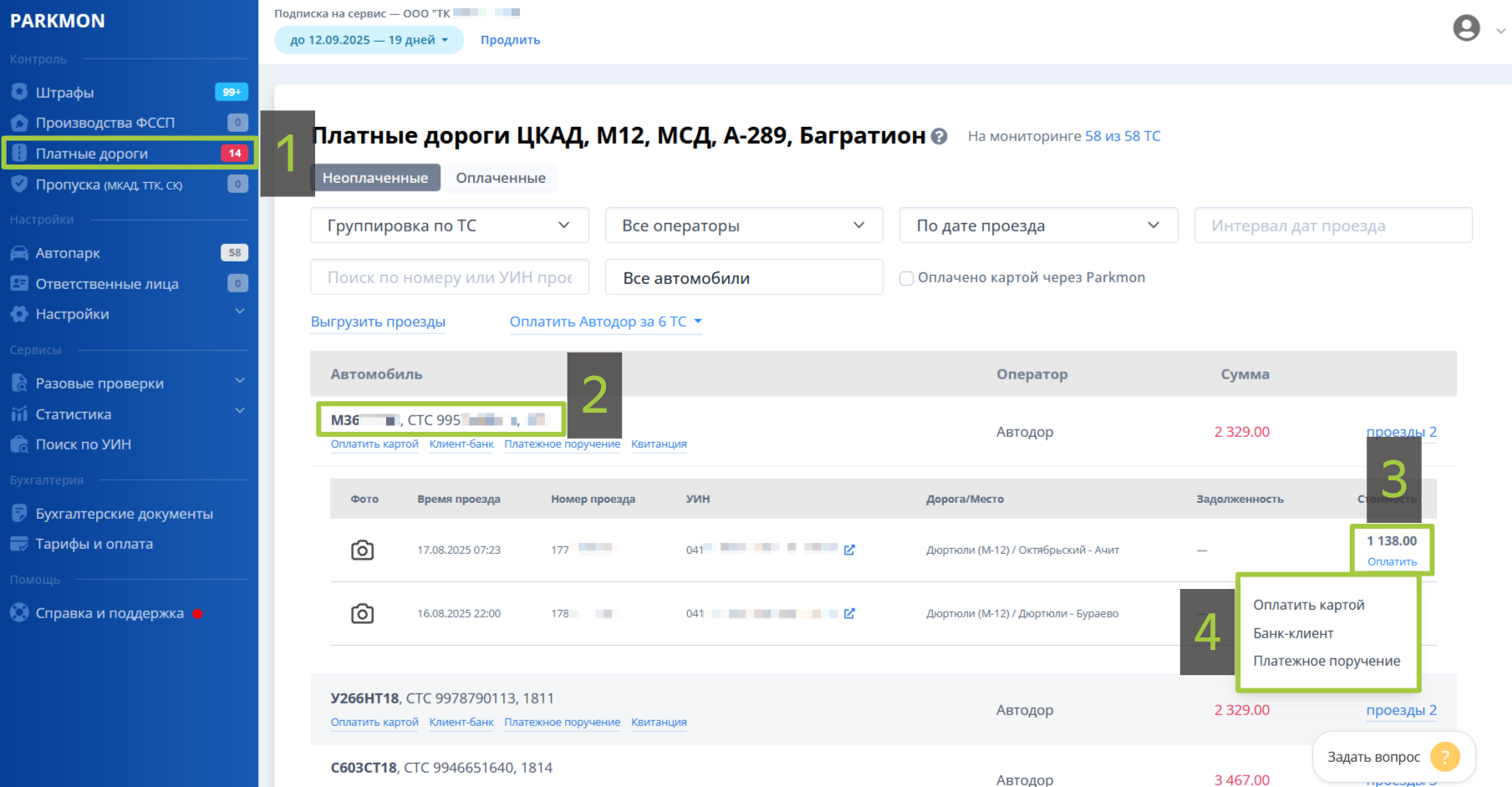Choose Банк-клиент in popup menu
This screenshot has width=1512, height=787.
click(1293, 633)
